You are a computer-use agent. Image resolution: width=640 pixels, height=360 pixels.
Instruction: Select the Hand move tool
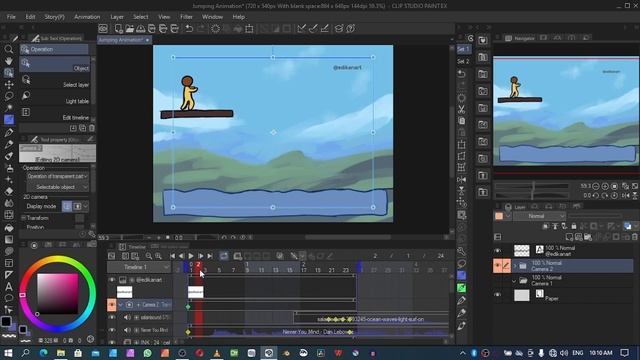pos(8,61)
